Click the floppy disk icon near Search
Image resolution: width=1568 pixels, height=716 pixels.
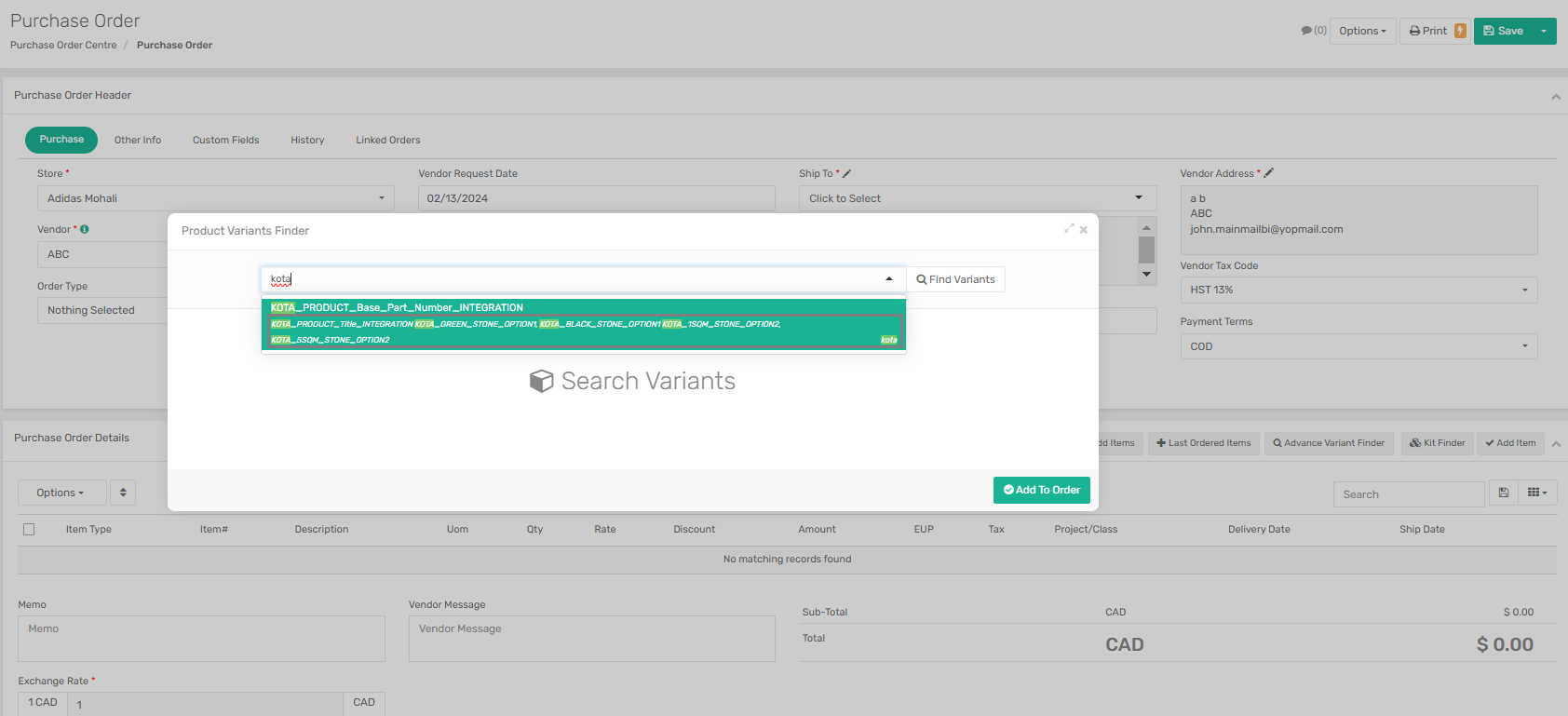click(x=1503, y=493)
